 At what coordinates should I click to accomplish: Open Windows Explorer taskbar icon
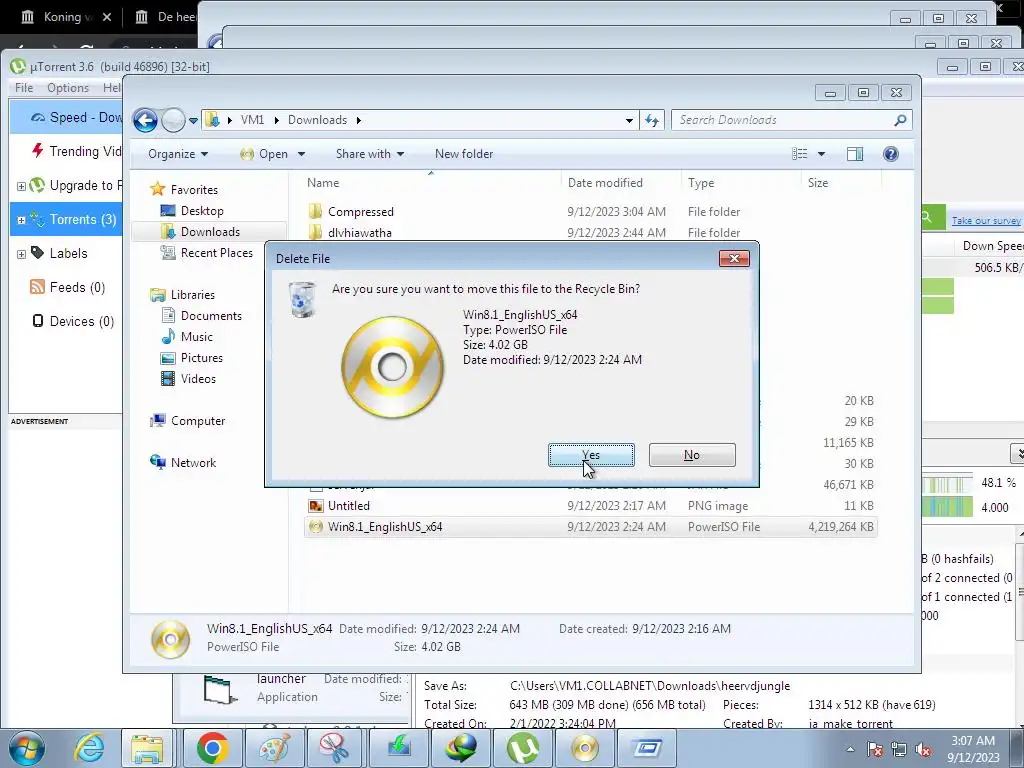click(146, 748)
